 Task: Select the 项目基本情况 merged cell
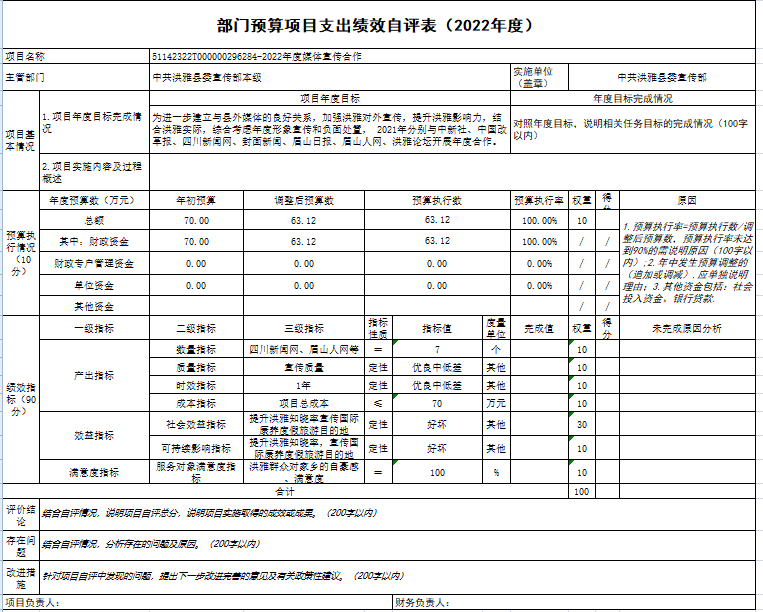(21, 141)
